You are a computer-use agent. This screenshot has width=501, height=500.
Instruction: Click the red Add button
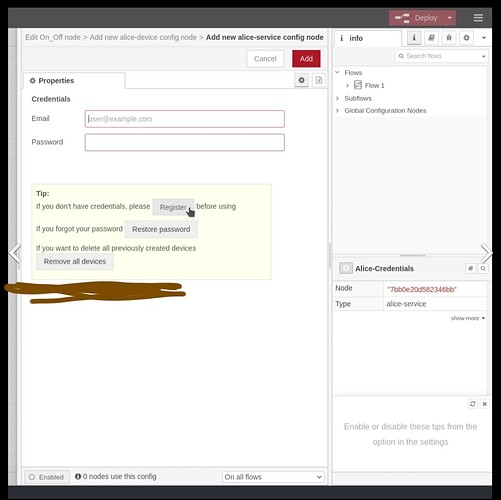click(x=306, y=59)
